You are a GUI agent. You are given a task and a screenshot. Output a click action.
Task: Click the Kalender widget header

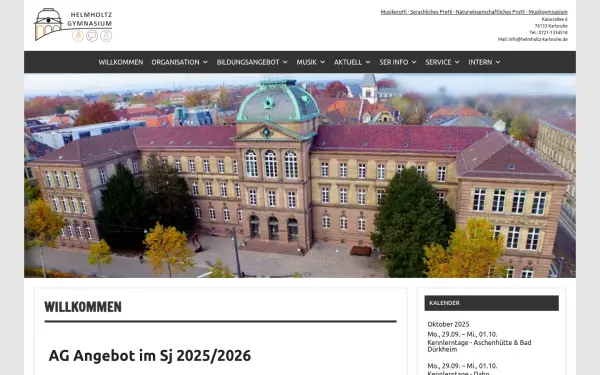tap(492, 303)
